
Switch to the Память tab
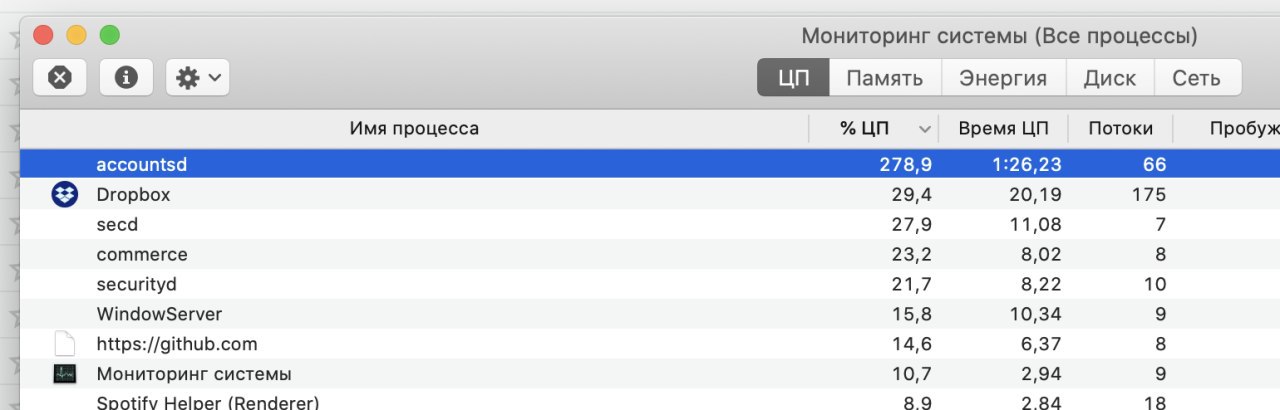tap(885, 78)
